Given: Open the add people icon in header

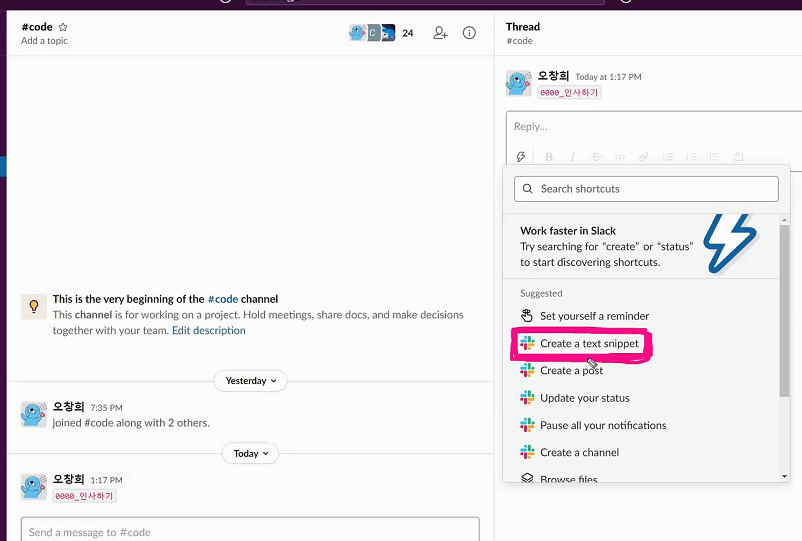Looking at the screenshot, I should [440, 33].
